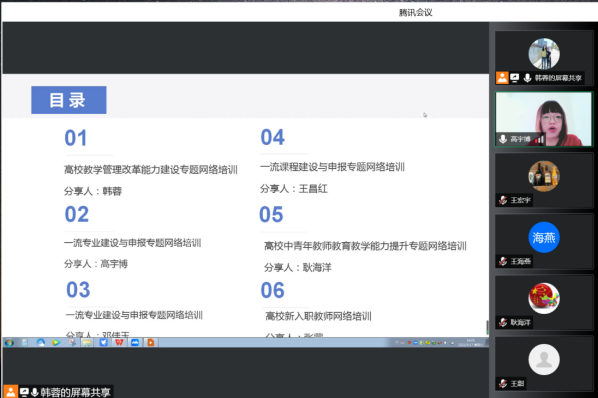Open the Windows Start button in the shared taskbar
The width and height of the screenshot is (598, 398).
click(9, 342)
